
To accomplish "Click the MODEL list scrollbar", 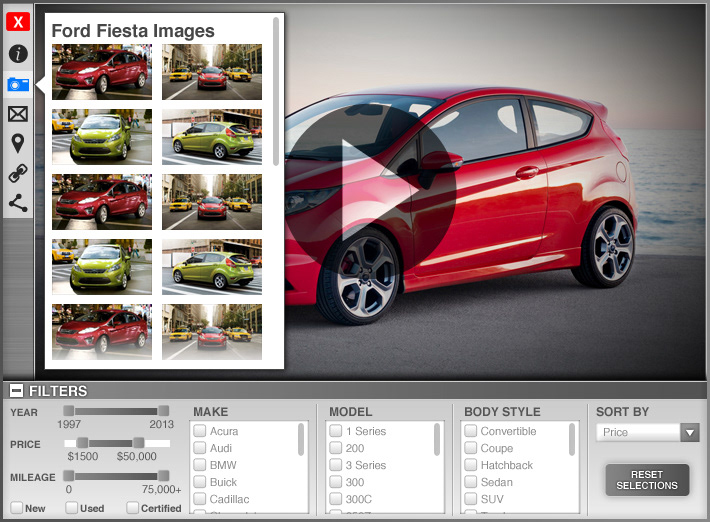I will [x=437, y=439].
